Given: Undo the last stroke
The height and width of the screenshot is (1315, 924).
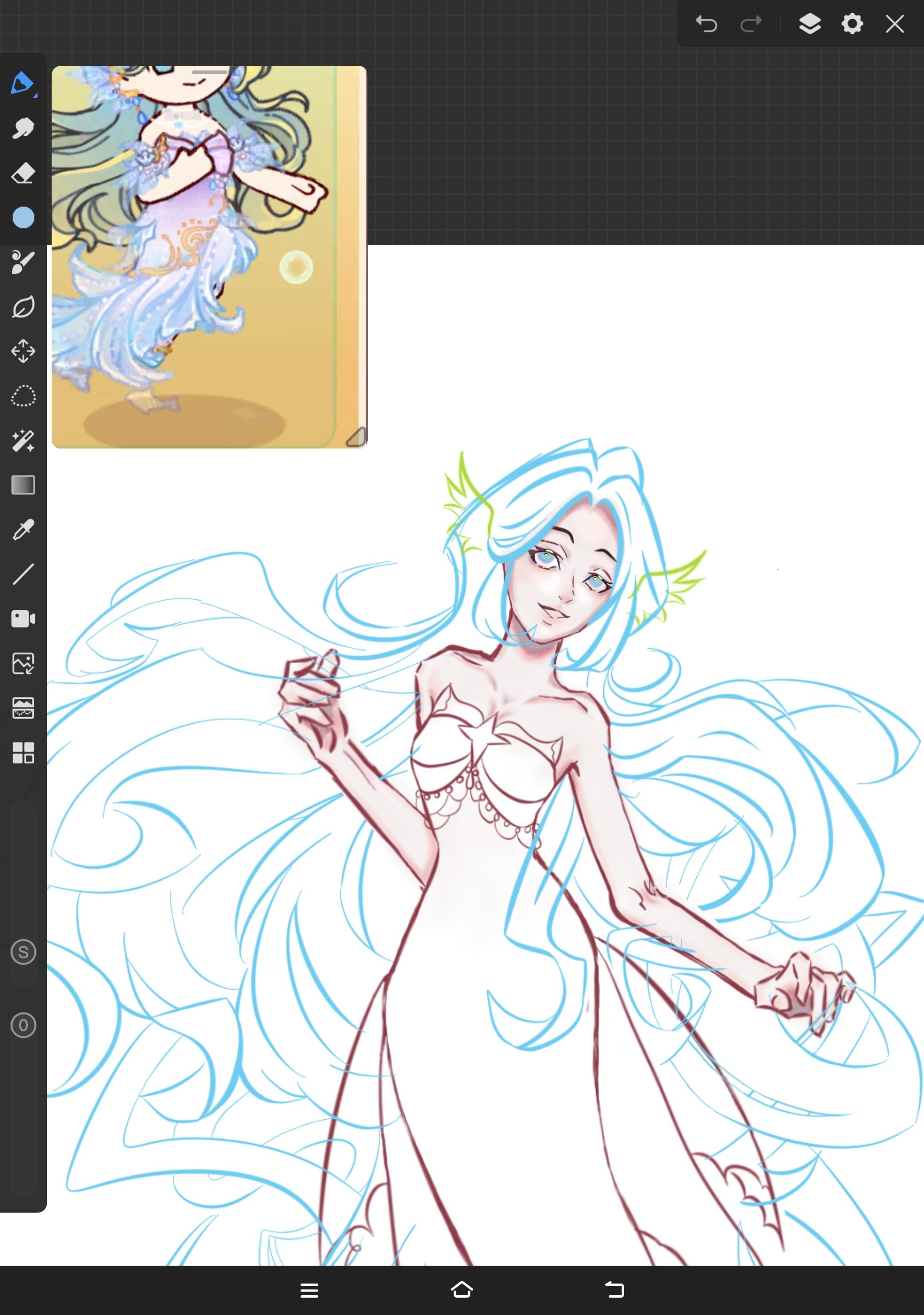Looking at the screenshot, I should coord(707,24).
